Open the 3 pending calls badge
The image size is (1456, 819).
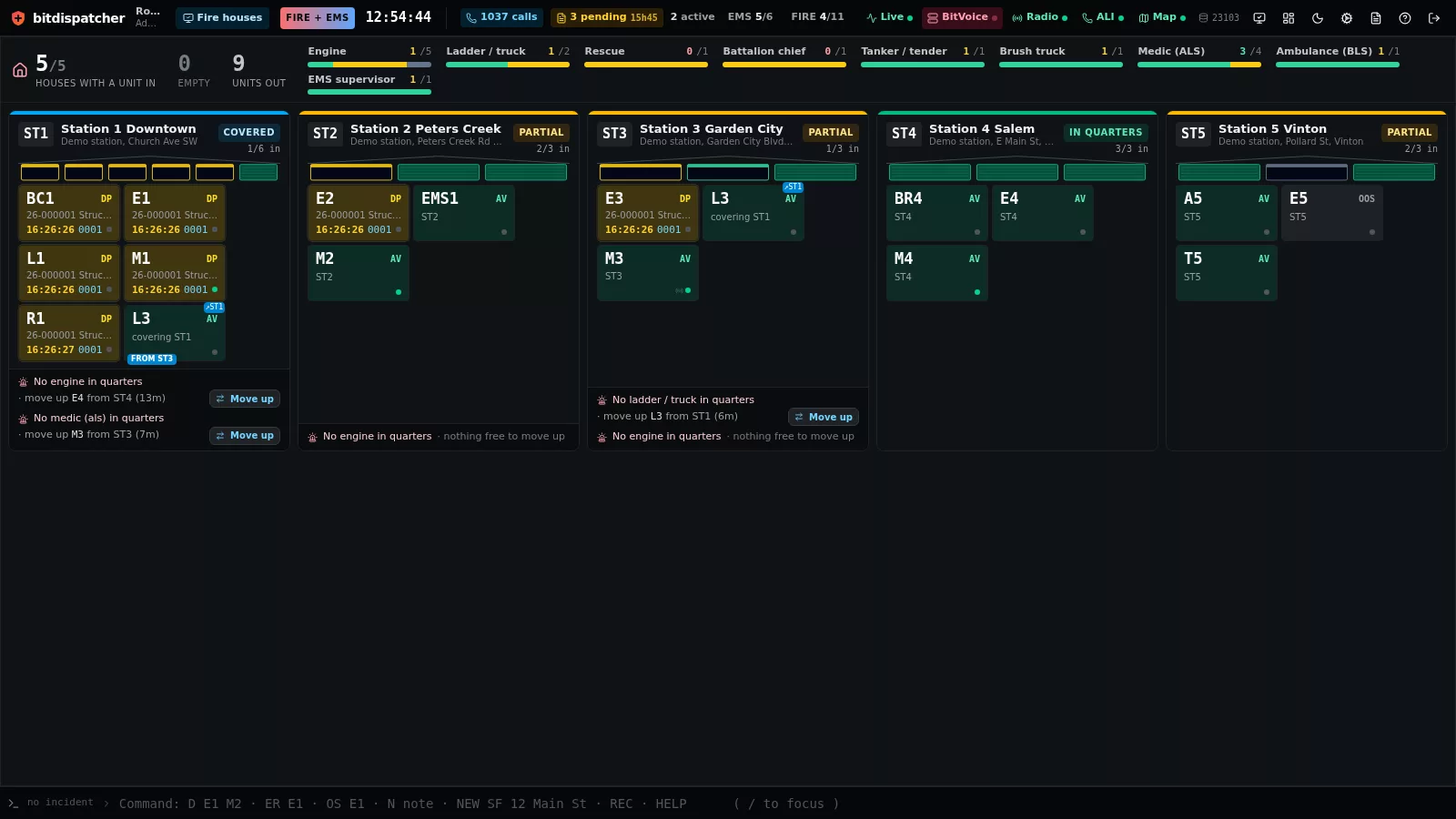[607, 17]
